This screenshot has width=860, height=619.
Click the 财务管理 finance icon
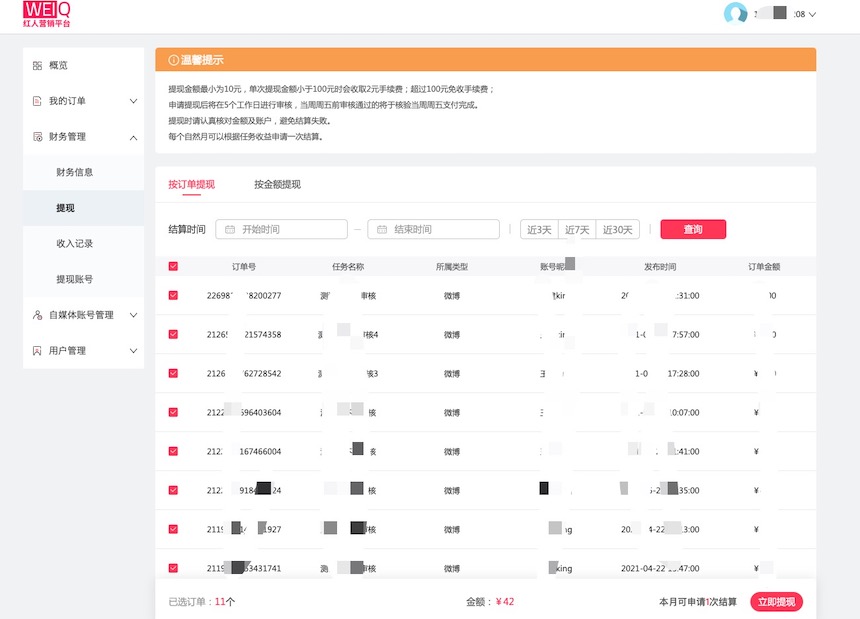pos(37,137)
